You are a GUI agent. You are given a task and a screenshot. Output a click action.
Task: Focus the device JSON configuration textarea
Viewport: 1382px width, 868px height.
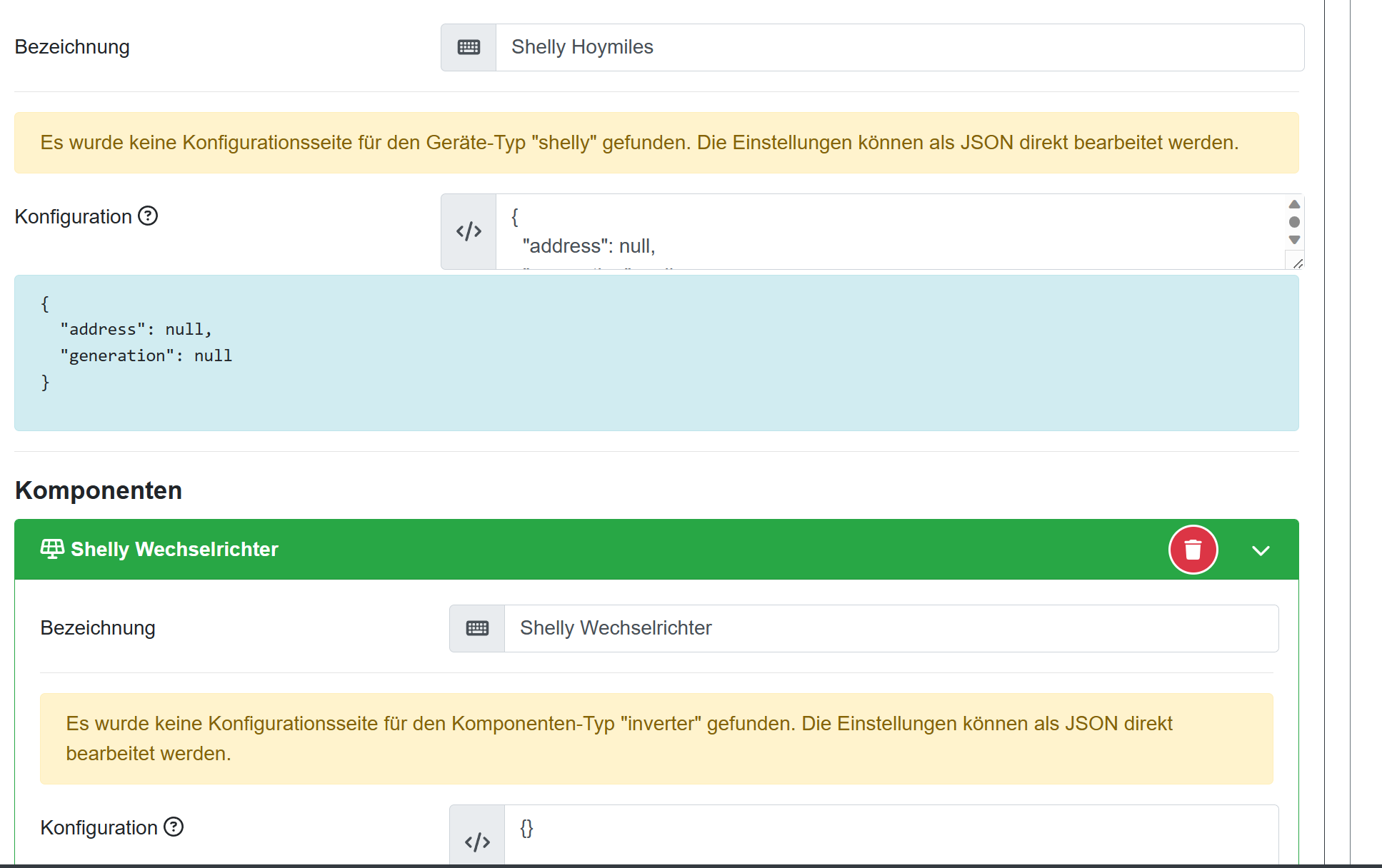click(889, 231)
